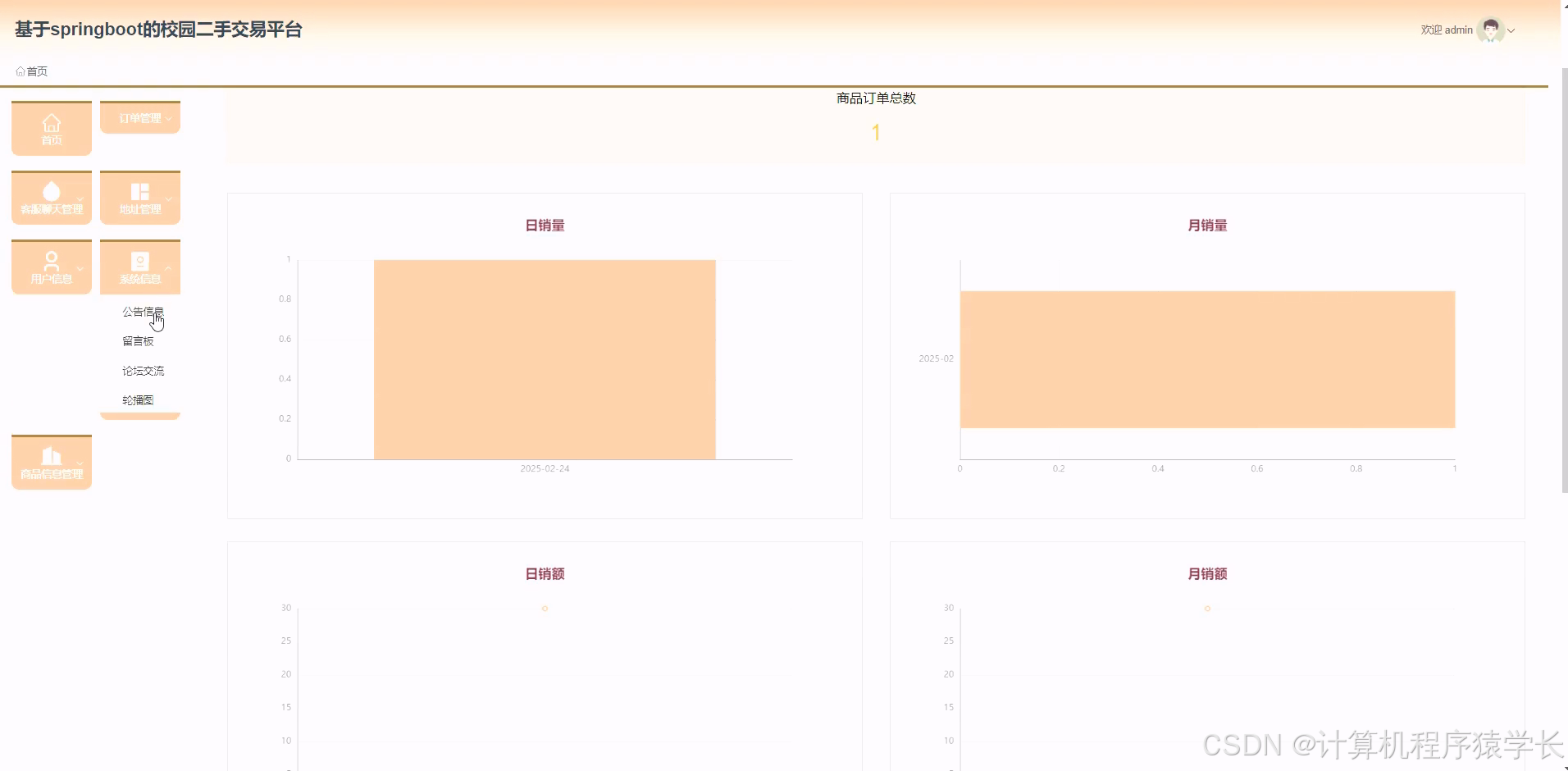The image size is (1568, 771).
Task: Open the 轮播图 submenu item
Action: 138,400
